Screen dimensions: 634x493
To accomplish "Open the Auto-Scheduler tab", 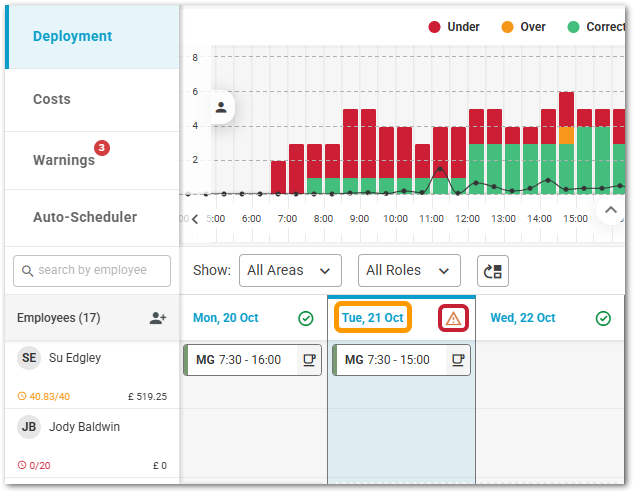I will pyautogui.click(x=85, y=217).
